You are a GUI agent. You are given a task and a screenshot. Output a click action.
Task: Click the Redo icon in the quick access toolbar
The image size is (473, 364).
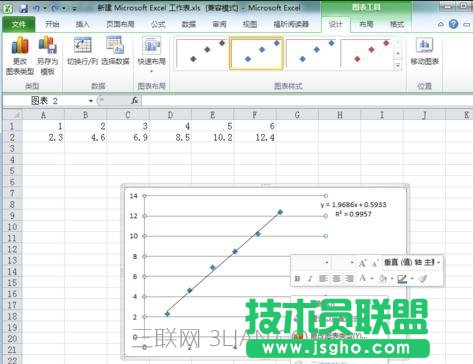(55, 8)
